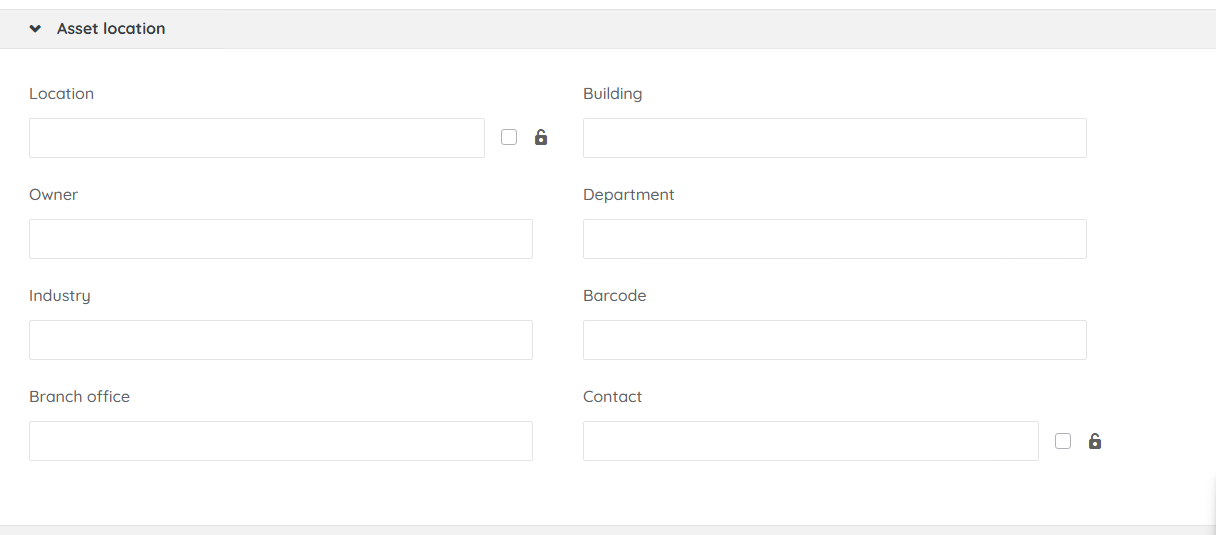
Task: Collapse the Asset location section chevron
Action: [36, 29]
